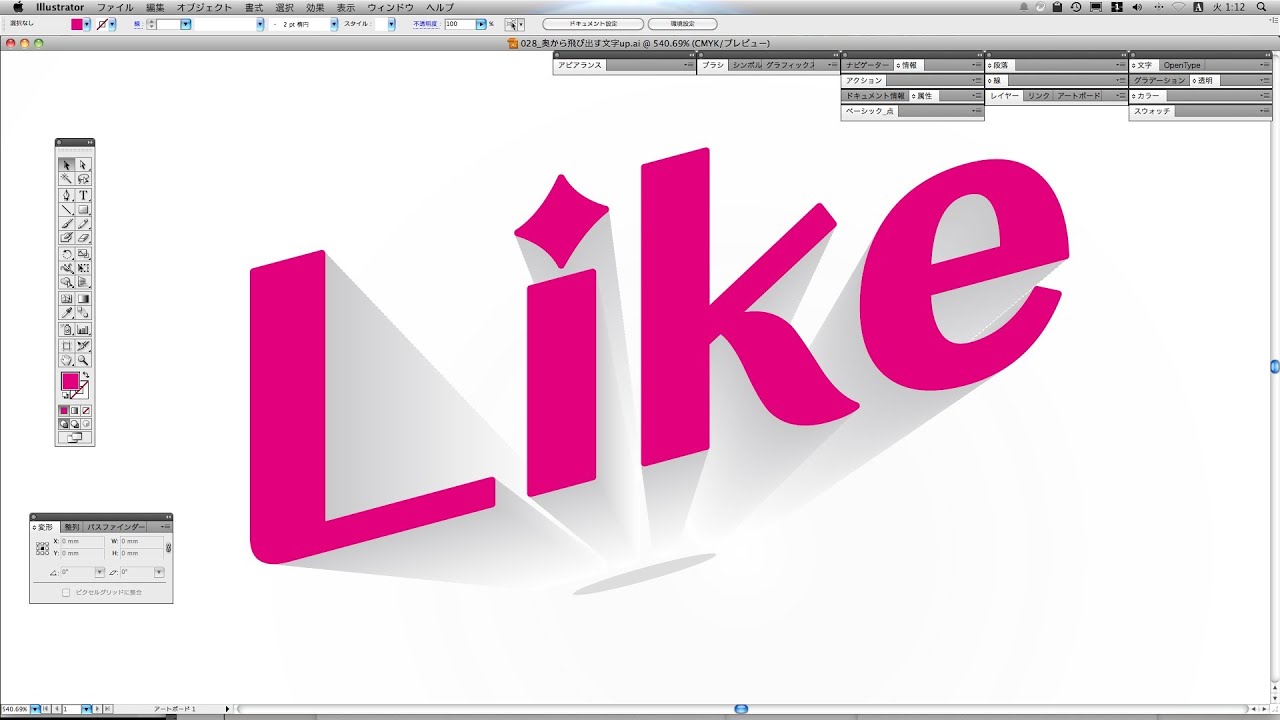Choose the Rectangle tool
The height and width of the screenshot is (720, 1280).
[83, 210]
